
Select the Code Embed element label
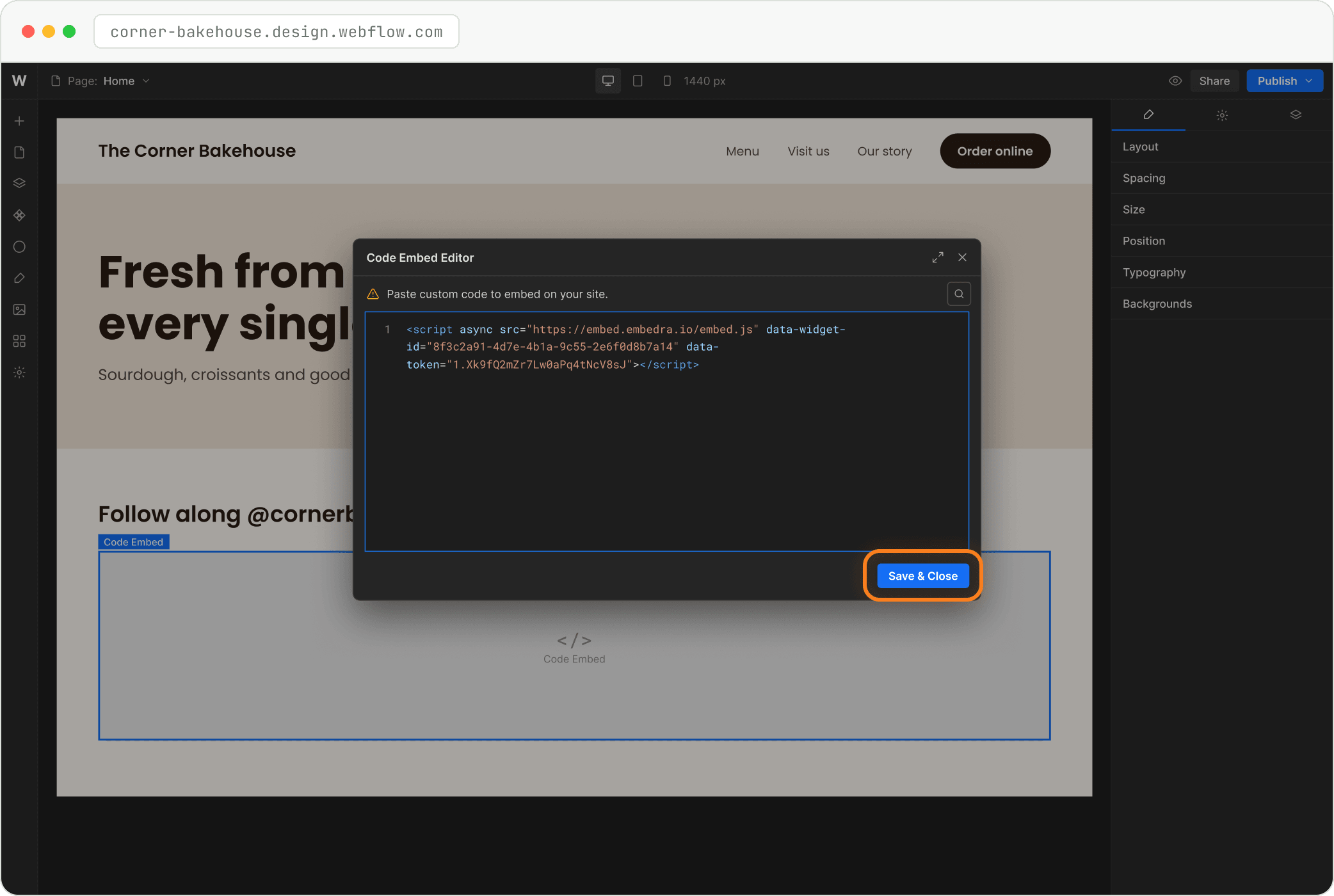[x=133, y=542]
